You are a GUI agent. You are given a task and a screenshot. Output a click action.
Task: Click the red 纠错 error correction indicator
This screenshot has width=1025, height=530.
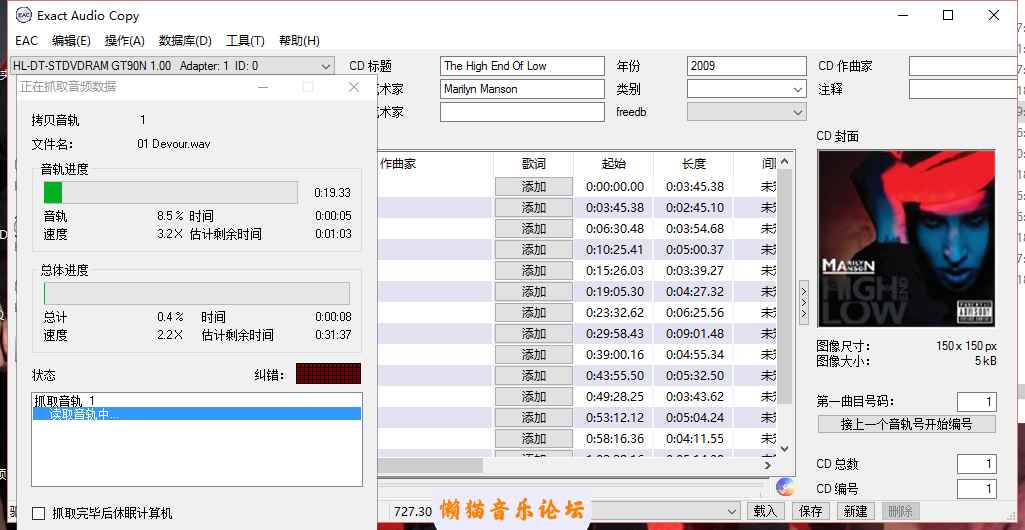point(328,373)
